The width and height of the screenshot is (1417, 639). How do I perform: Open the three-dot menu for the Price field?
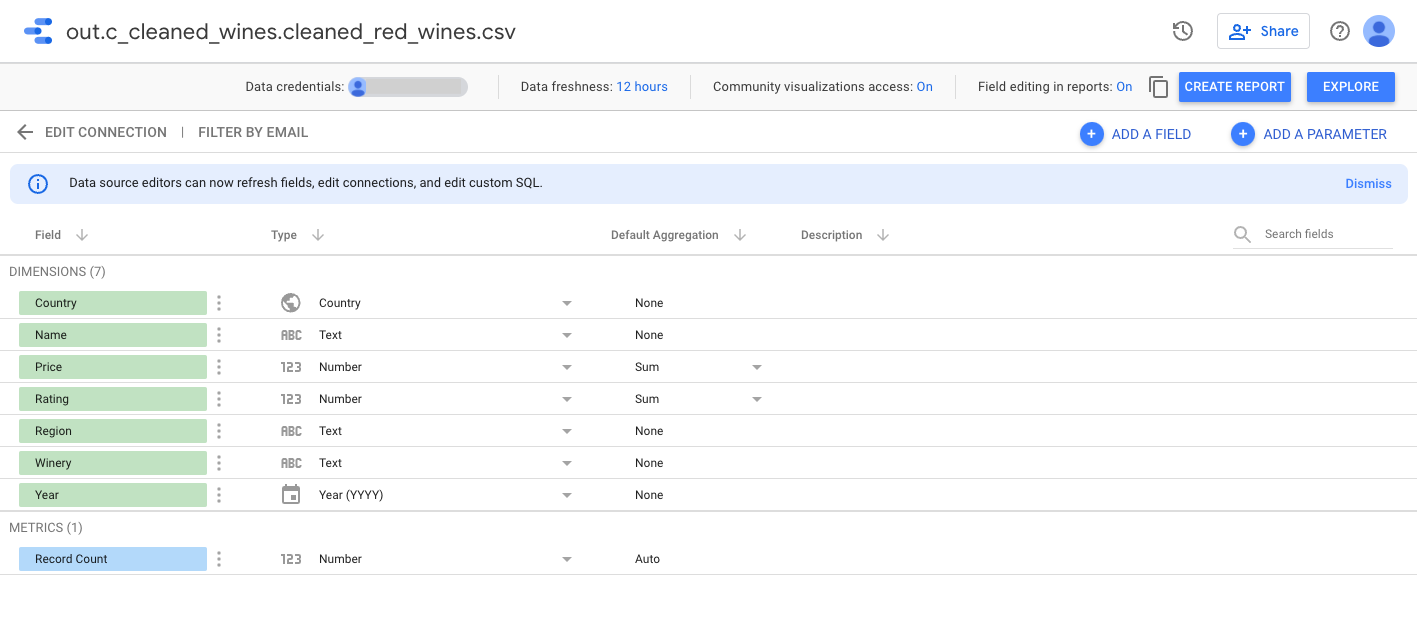(x=219, y=366)
